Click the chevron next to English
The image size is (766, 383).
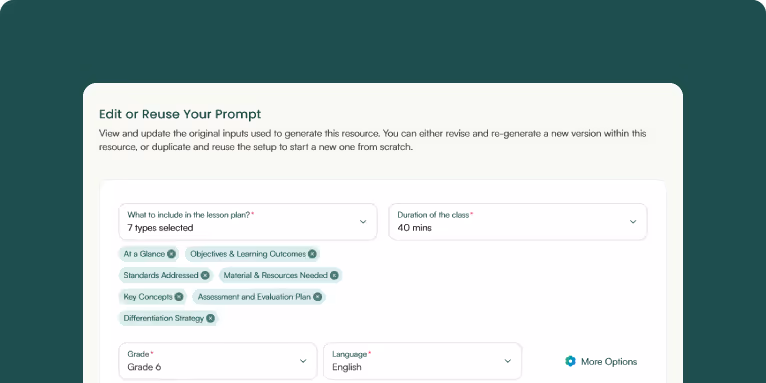pos(508,361)
